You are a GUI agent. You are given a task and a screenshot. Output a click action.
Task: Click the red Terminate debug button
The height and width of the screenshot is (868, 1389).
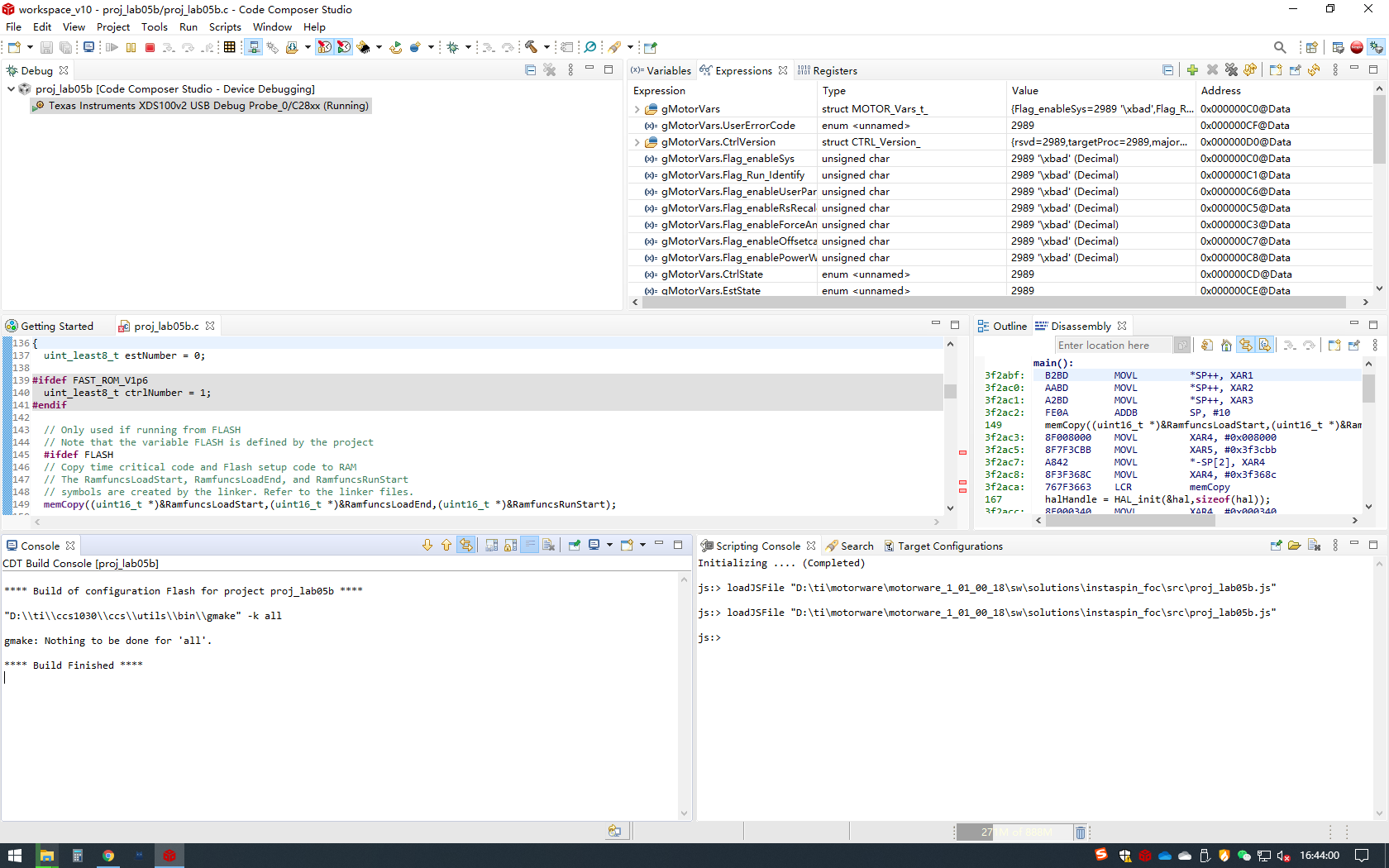pyautogui.click(x=150, y=48)
